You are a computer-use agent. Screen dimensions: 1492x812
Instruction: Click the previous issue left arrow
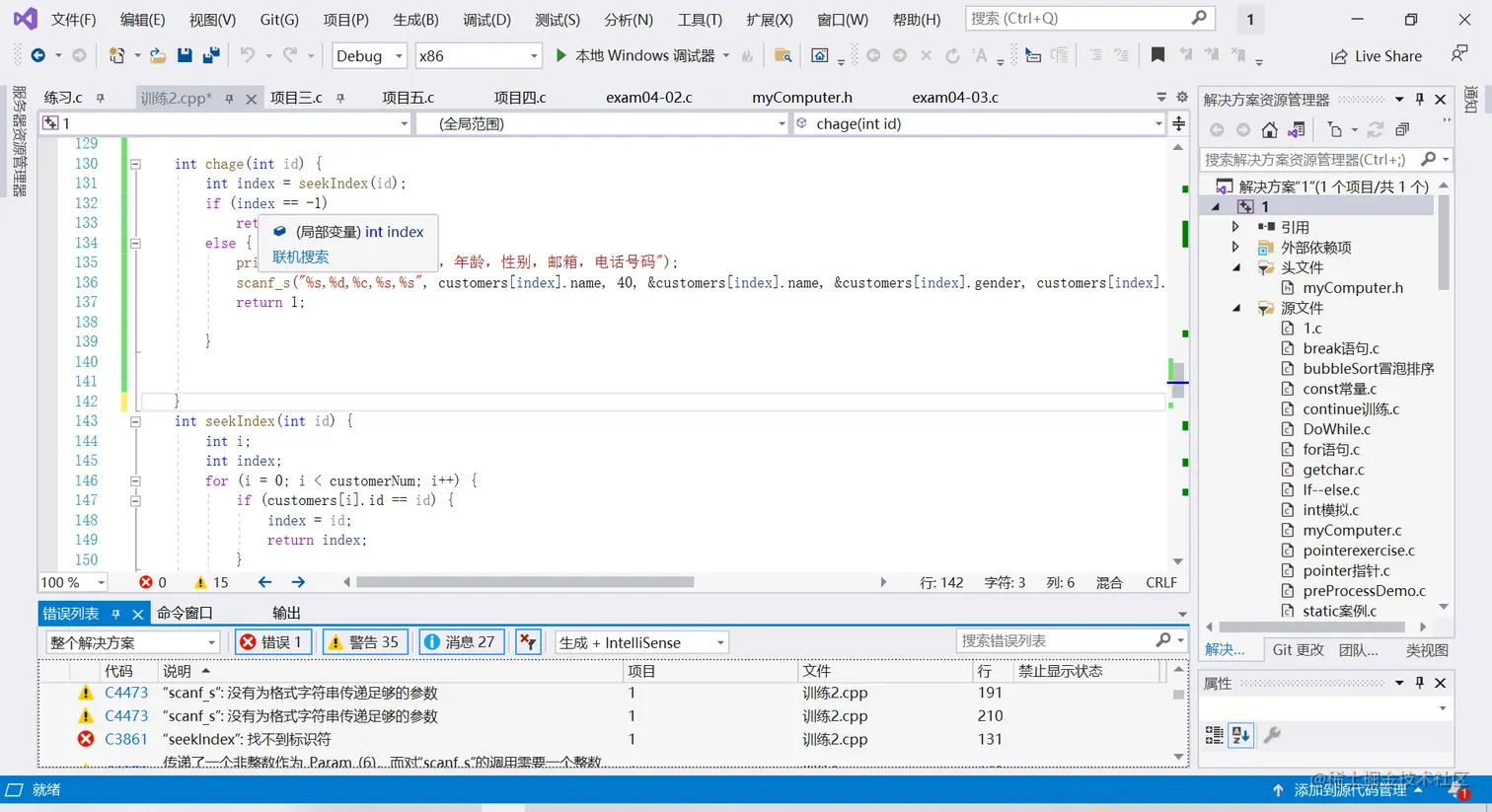264,582
